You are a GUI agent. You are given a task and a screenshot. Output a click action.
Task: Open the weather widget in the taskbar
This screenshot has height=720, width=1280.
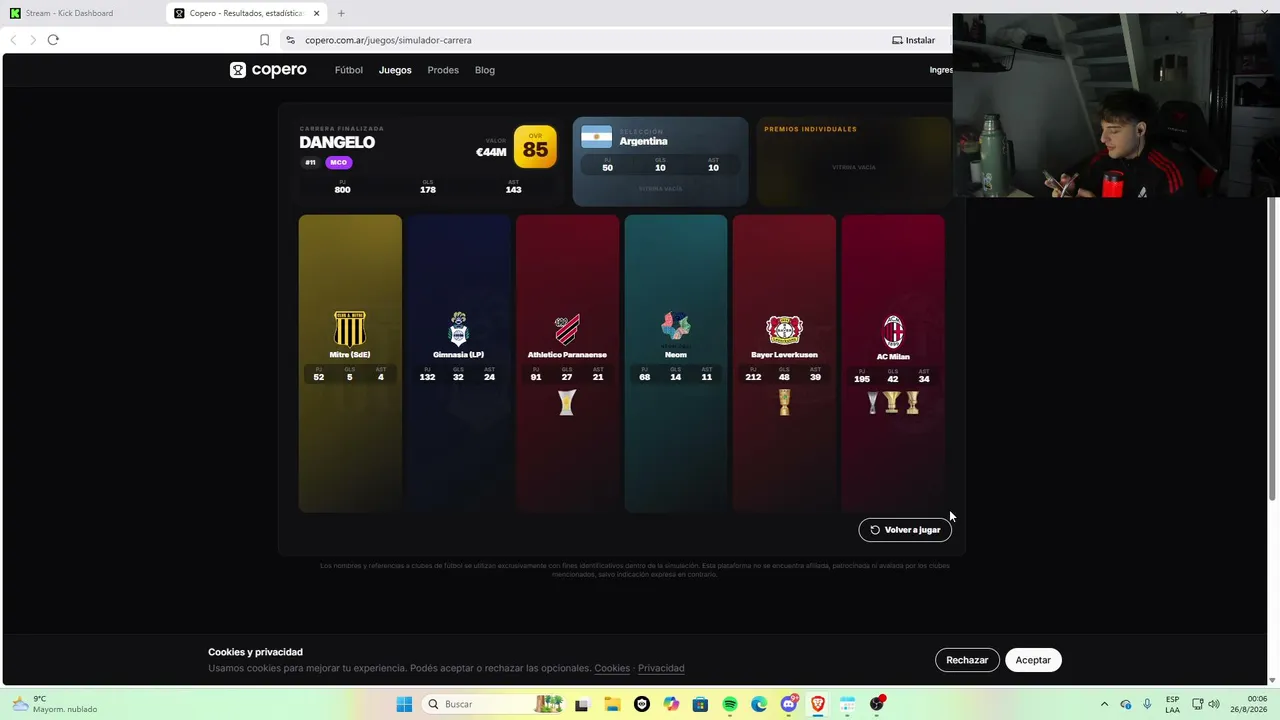coord(56,704)
